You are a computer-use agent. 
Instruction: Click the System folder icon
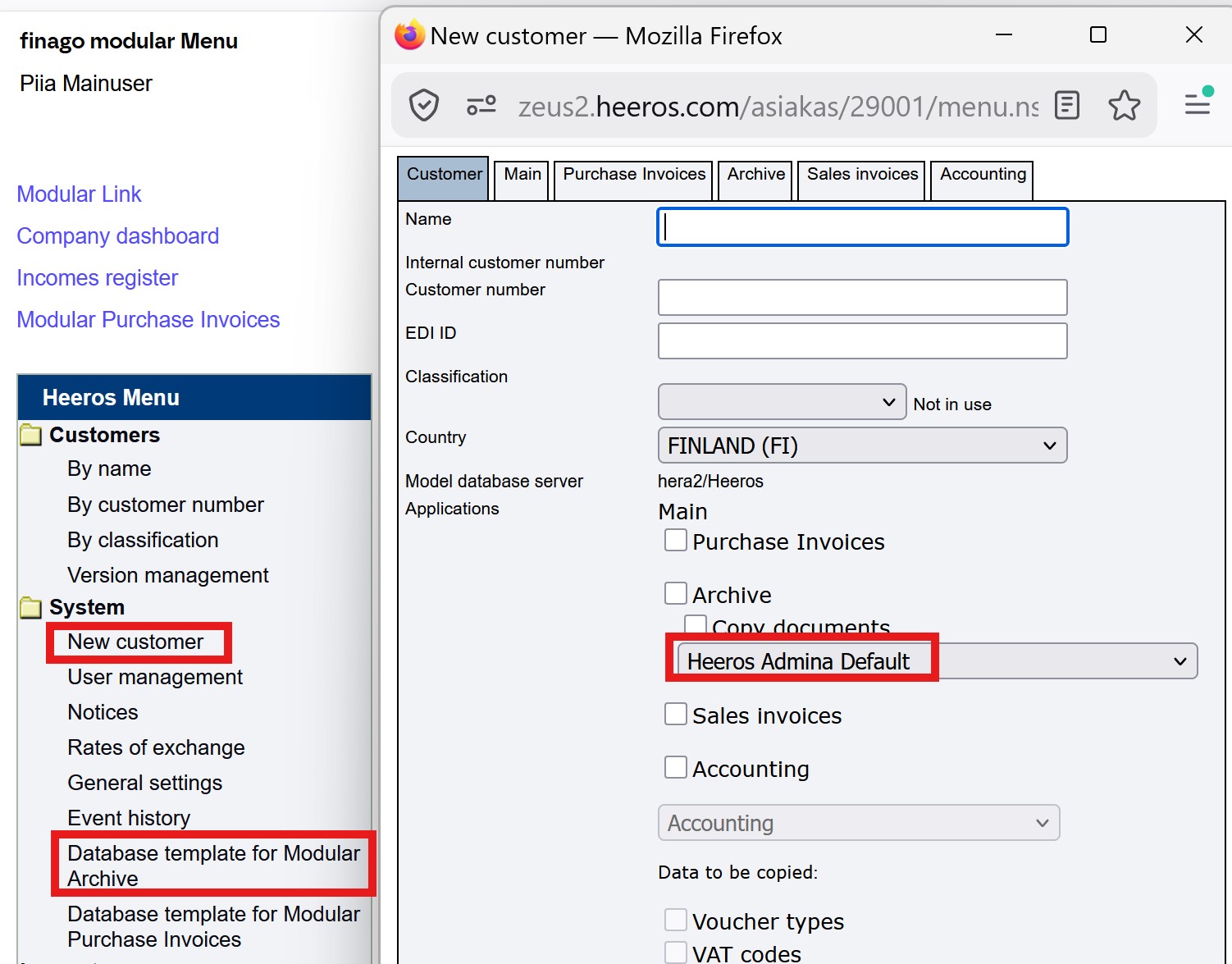pos(31,607)
